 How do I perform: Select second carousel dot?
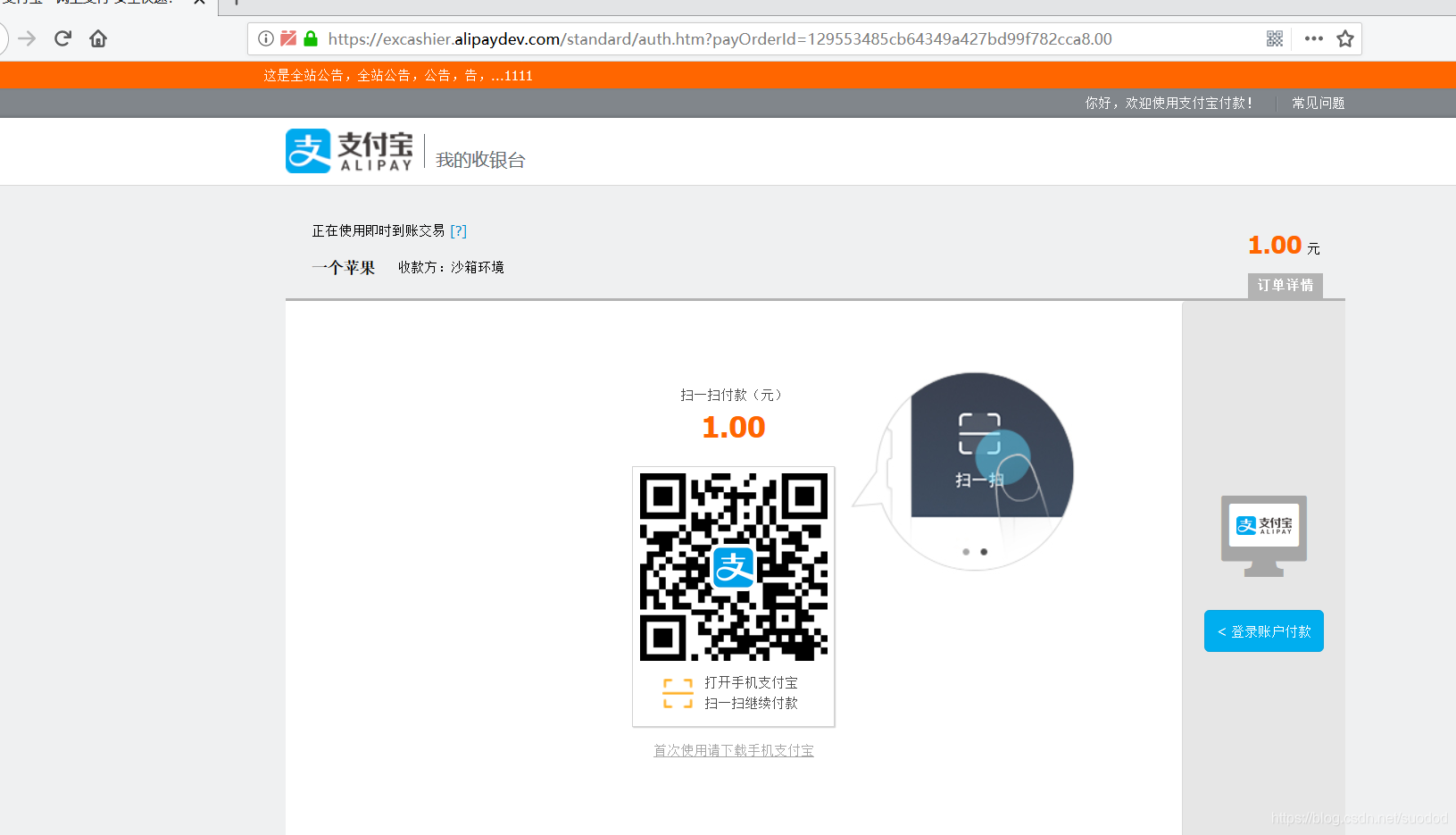pyautogui.click(x=984, y=552)
